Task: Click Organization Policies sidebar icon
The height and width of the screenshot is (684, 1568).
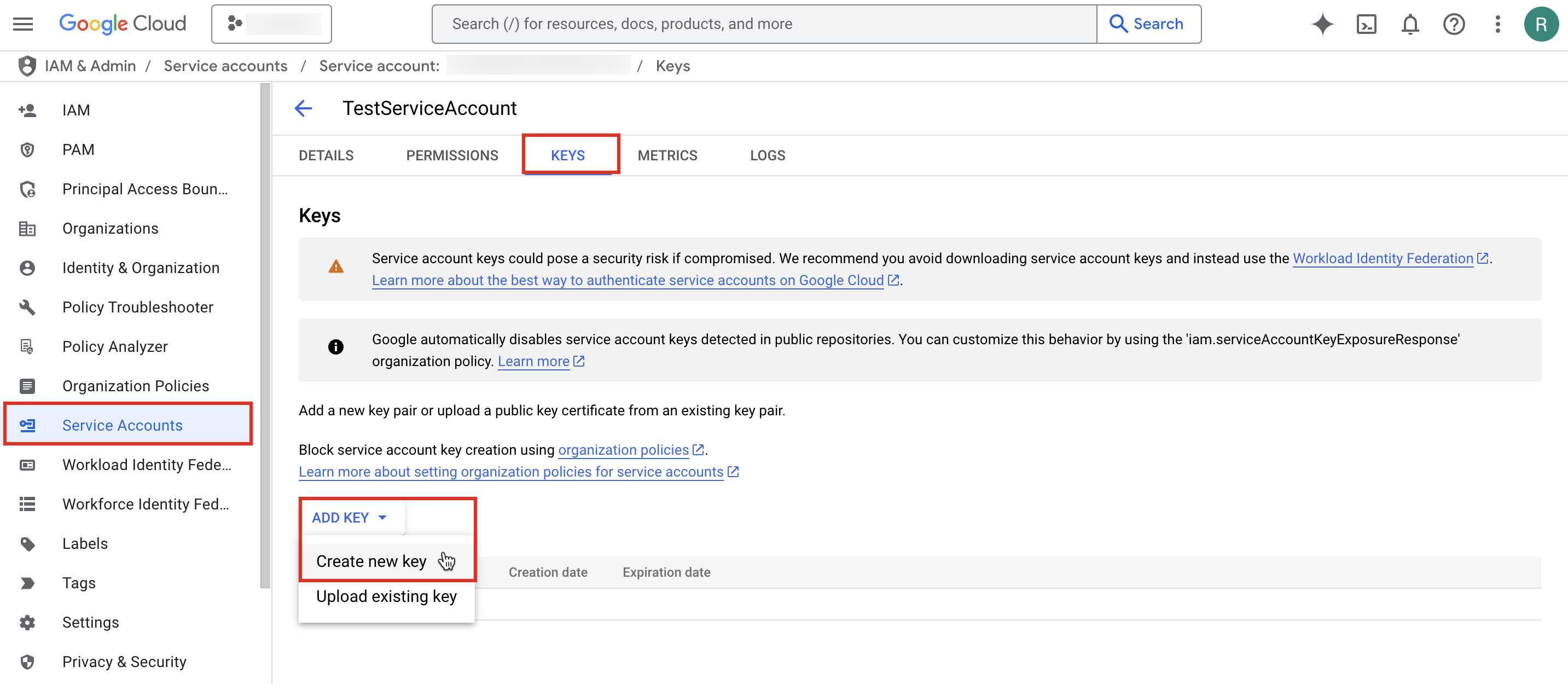Action: tap(27, 386)
